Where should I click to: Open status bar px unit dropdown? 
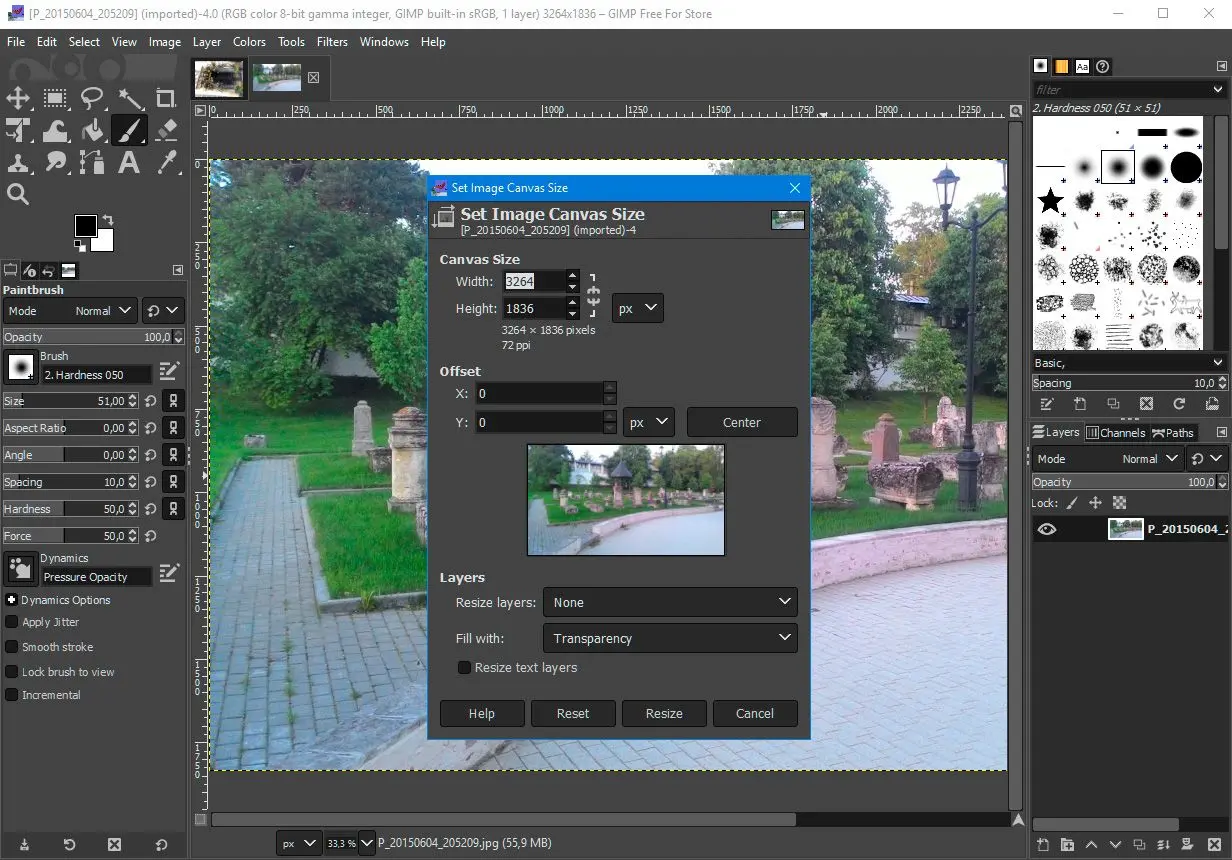(300, 844)
